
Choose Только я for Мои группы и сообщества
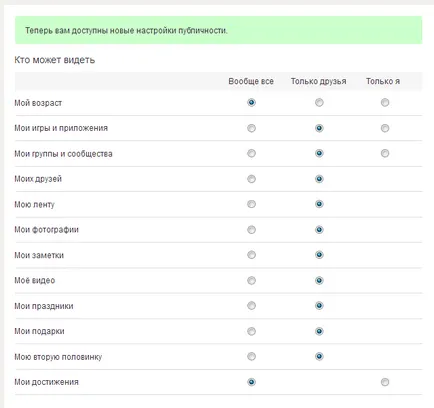pyautogui.click(x=385, y=153)
